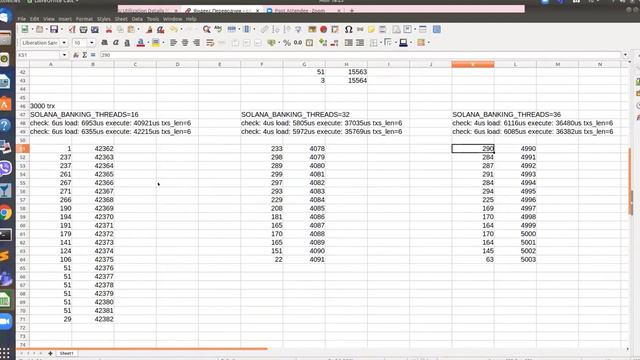Center text horizontally icon
This screenshot has width=640, height=360.
tap(185, 42)
